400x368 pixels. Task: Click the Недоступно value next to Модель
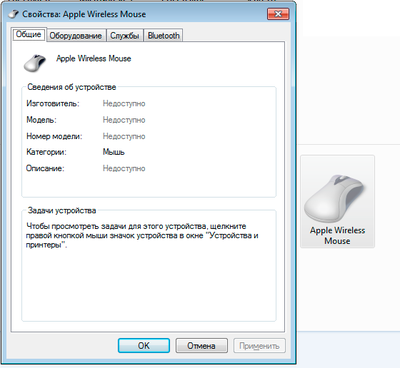pos(124,120)
